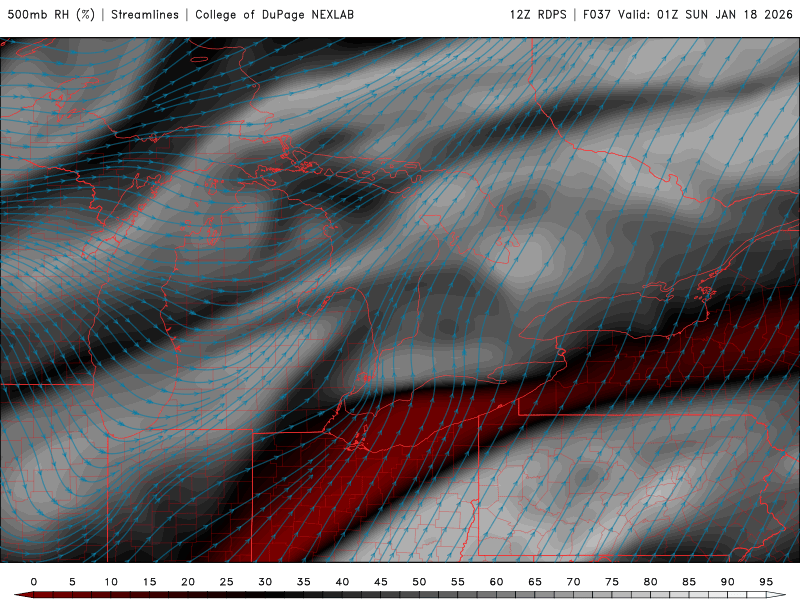Click the "500mb RH (%)" title text
The width and height of the screenshot is (800, 600).
(x=51, y=14)
